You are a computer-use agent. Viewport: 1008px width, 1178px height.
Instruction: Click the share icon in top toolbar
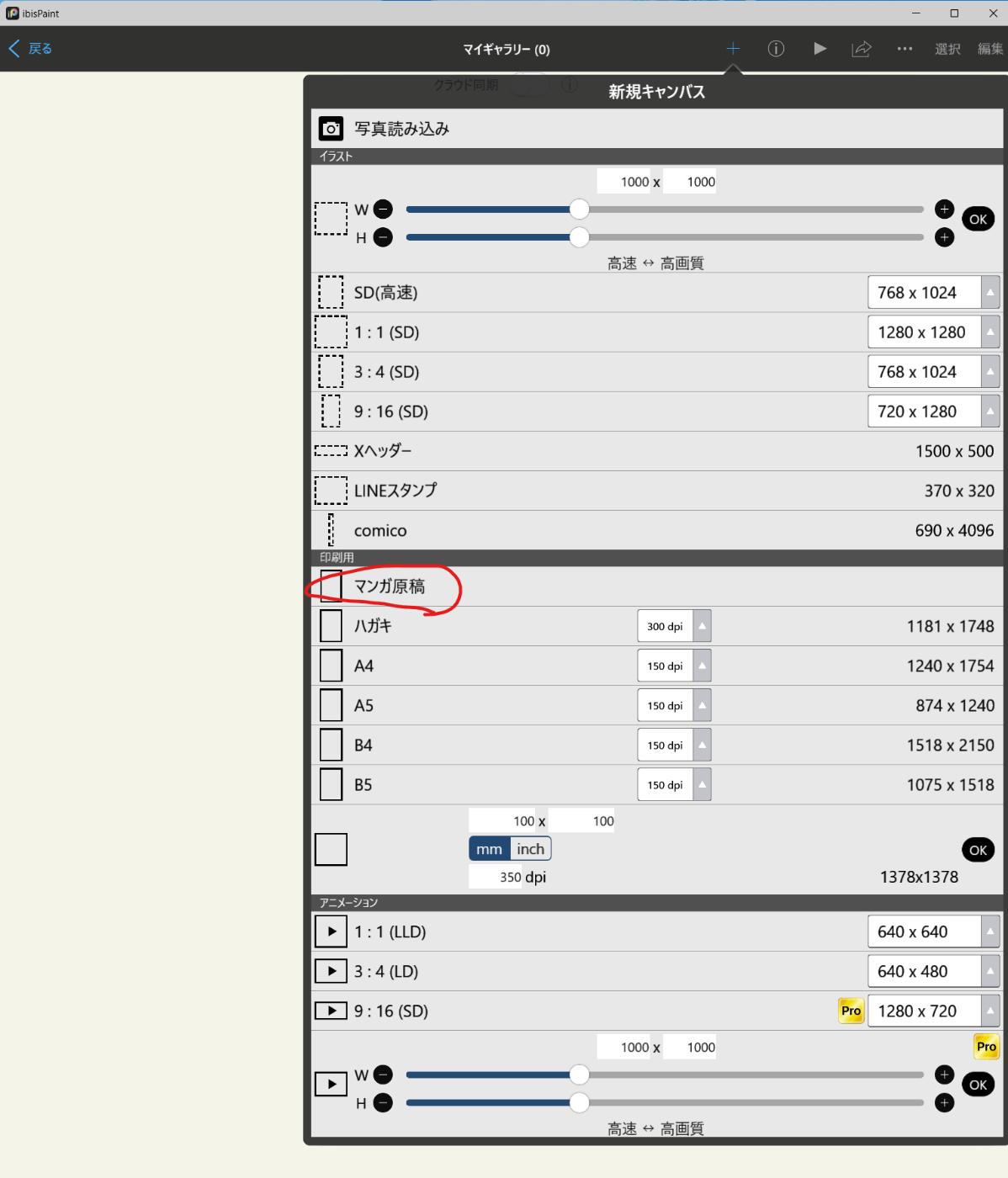[862, 49]
